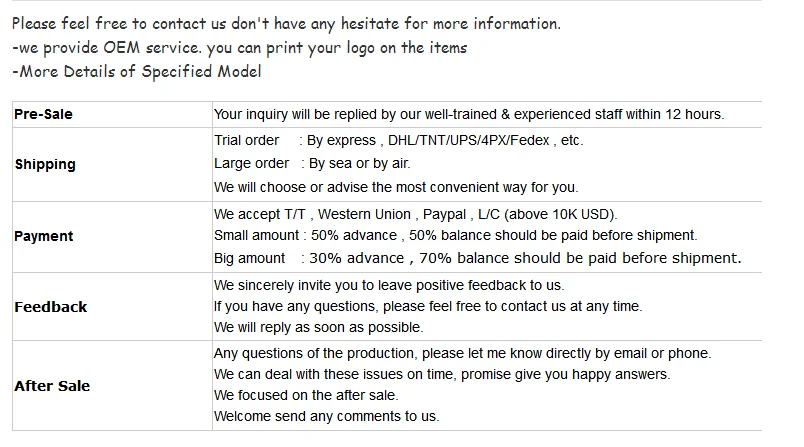Click the most convenient way sentence
The image size is (804, 447).
[396, 187]
